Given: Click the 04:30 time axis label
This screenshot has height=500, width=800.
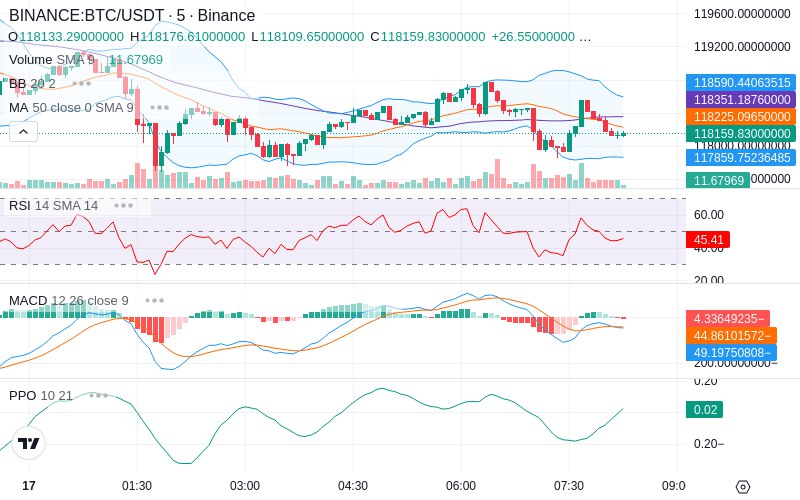Looking at the screenshot, I should point(353,486).
